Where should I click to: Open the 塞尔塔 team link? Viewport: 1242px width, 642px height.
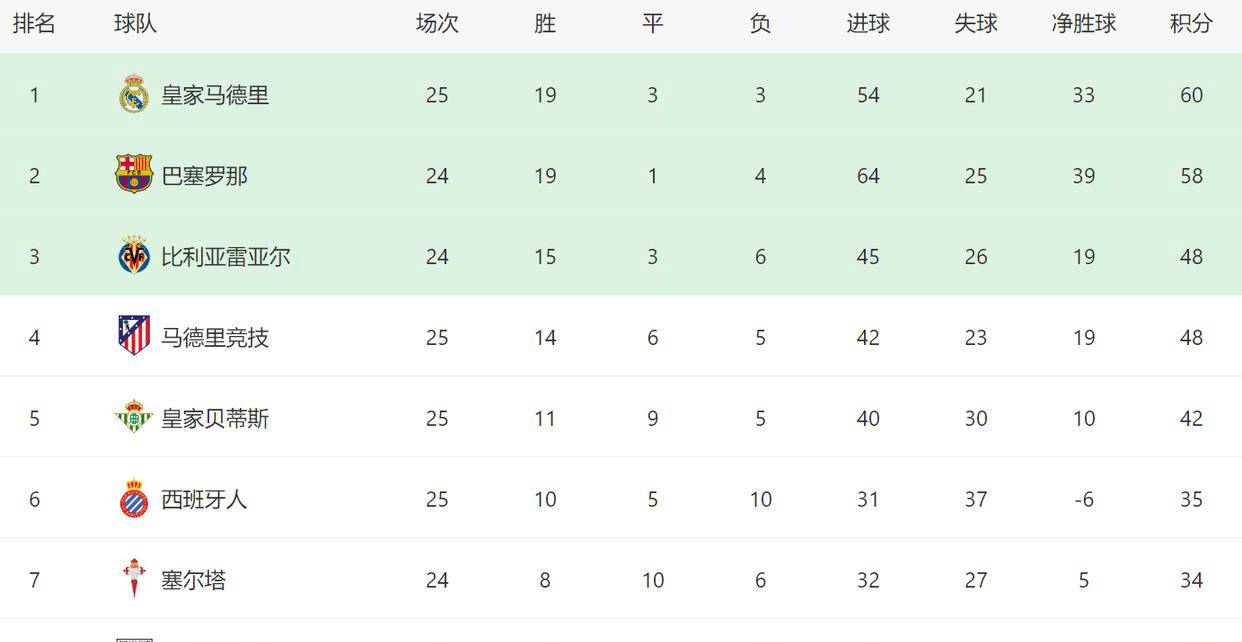(x=194, y=580)
